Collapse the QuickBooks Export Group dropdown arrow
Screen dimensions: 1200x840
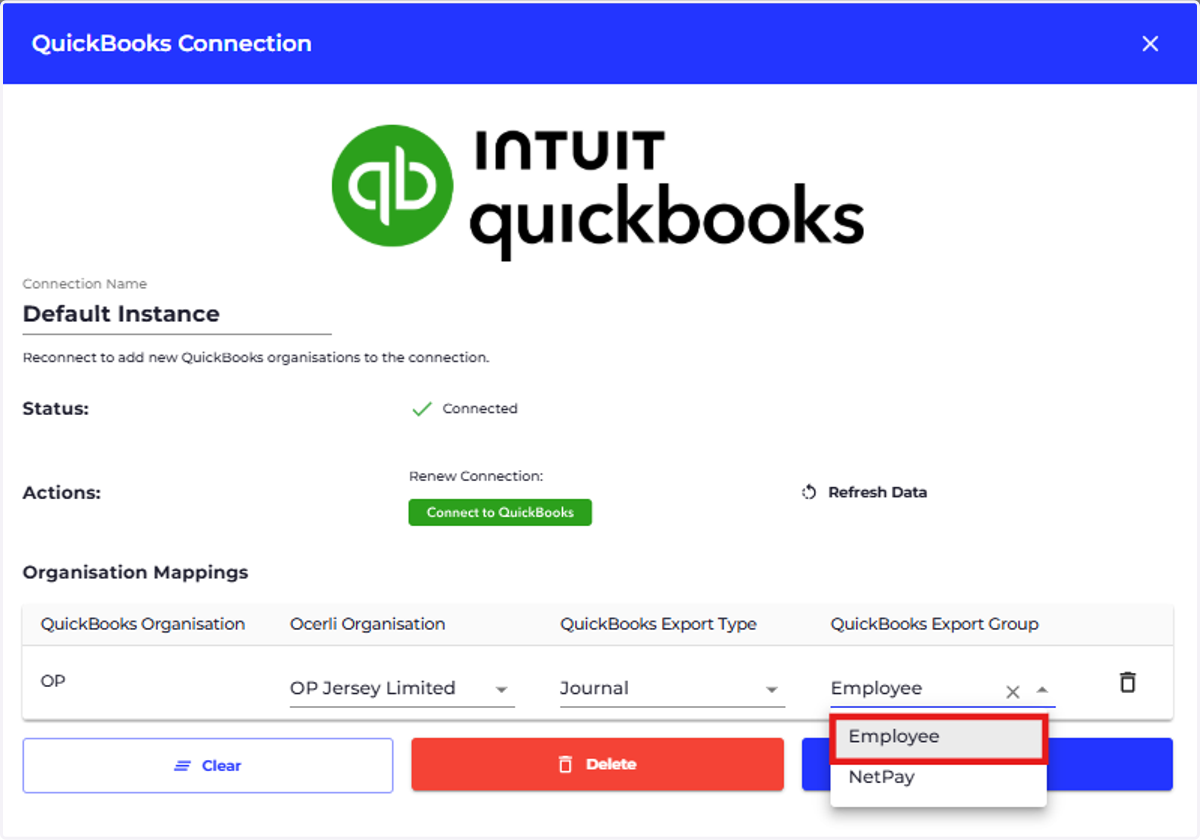pyautogui.click(x=1042, y=690)
